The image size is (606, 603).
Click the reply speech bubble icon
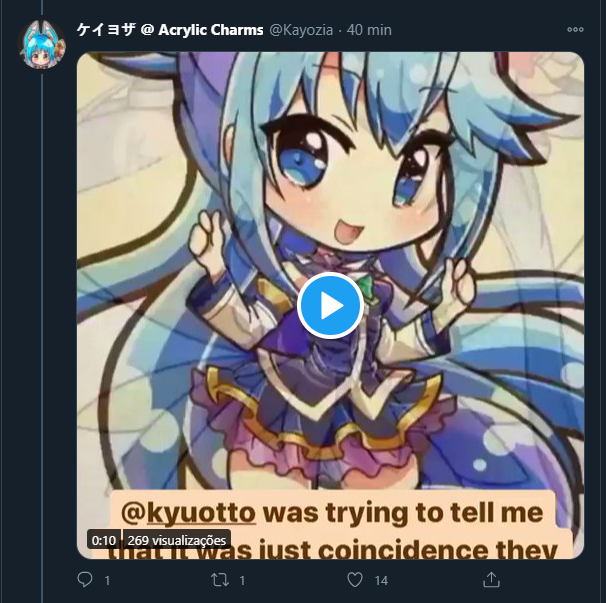[x=85, y=579]
